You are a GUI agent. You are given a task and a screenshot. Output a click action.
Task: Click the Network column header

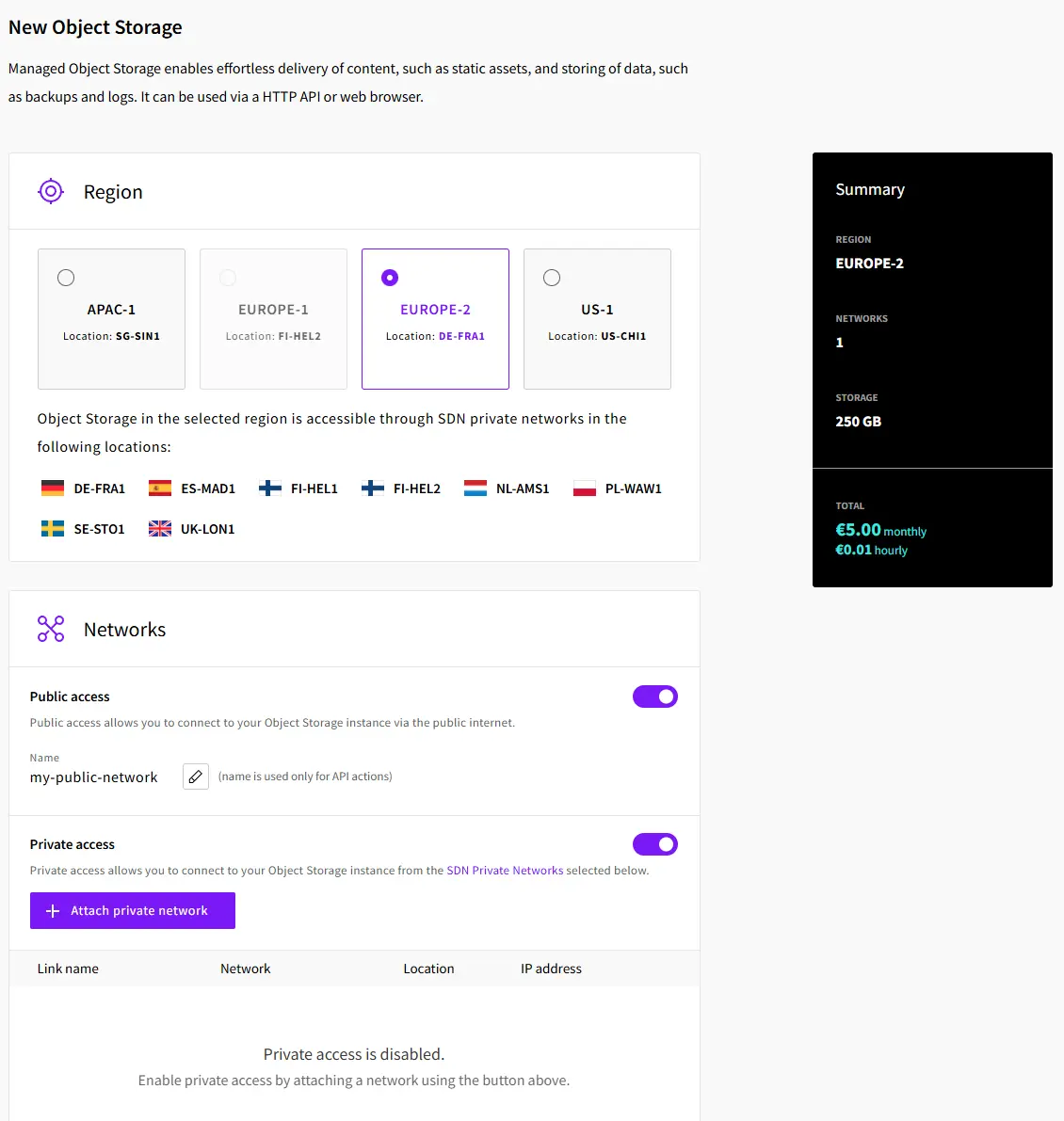pos(245,969)
